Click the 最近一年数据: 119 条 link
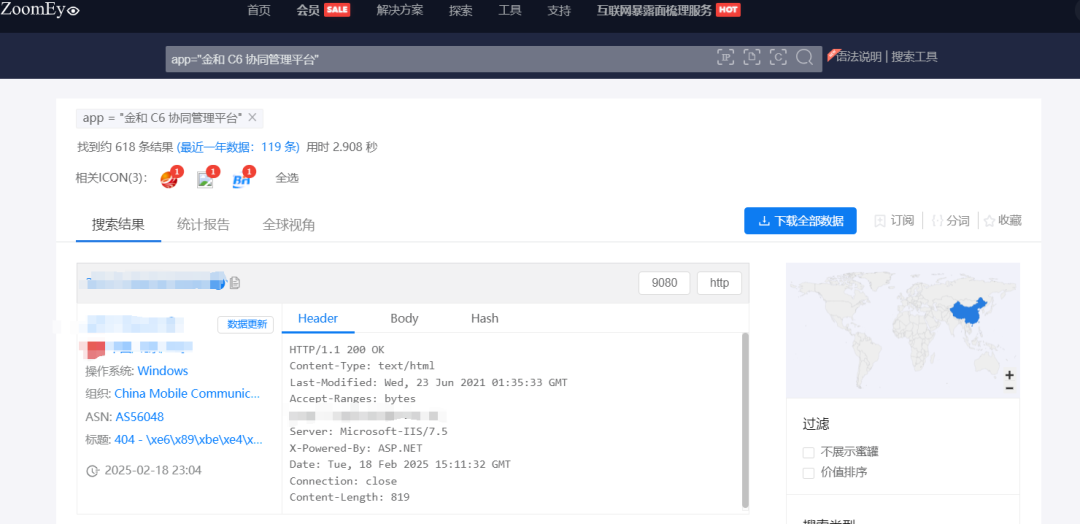This screenshot has height=524, width=1080. (x=238, y=147)
